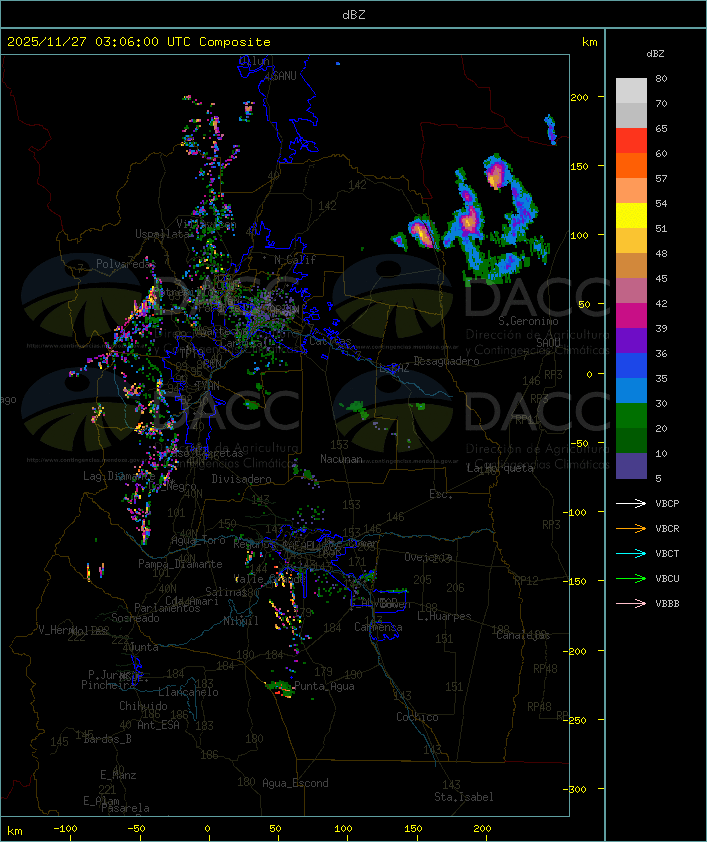The image size is (707, 842).
Task: Click the -300 tick on vertical axis
Action: 577,789
